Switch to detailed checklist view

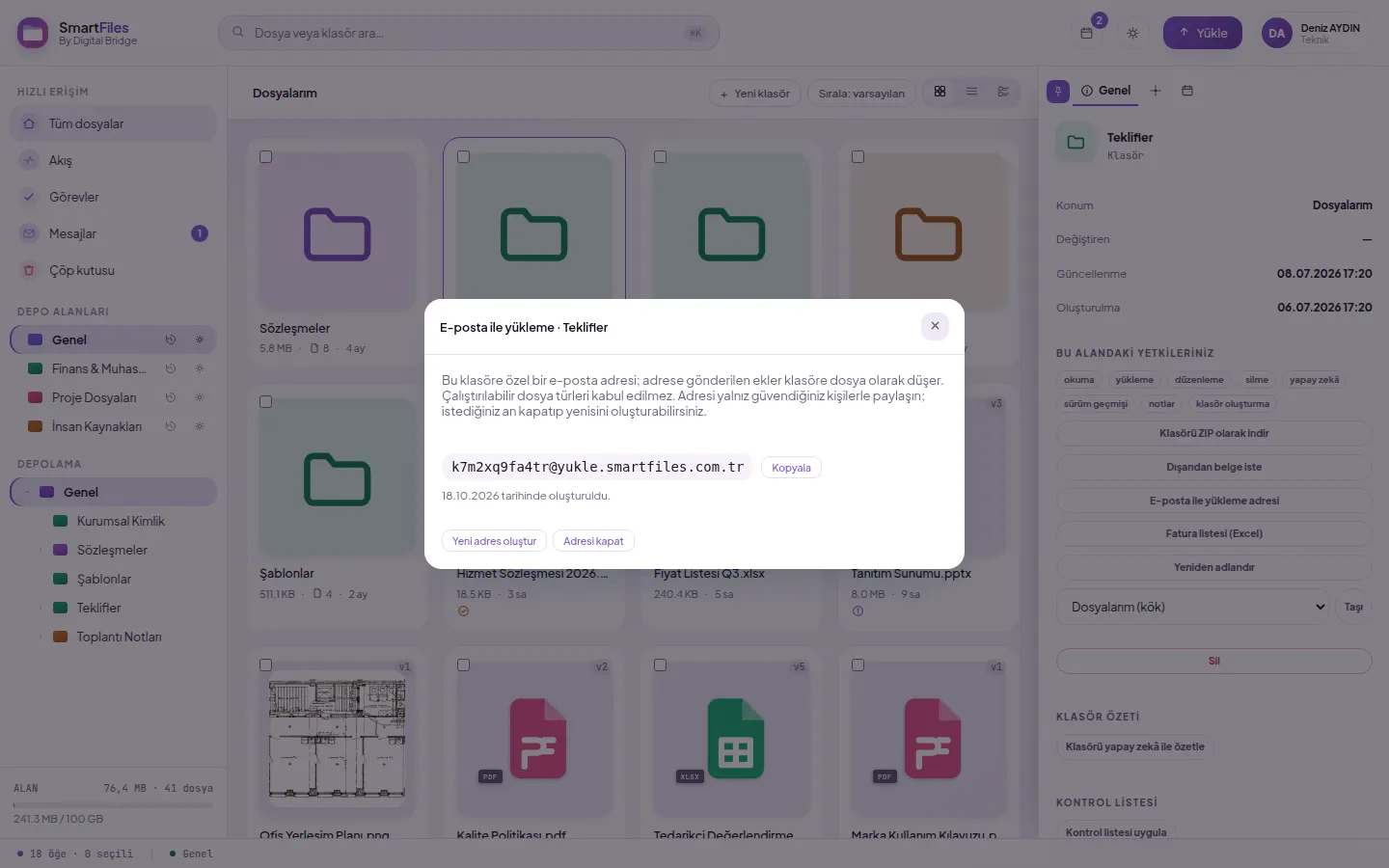pos(1003,92)
